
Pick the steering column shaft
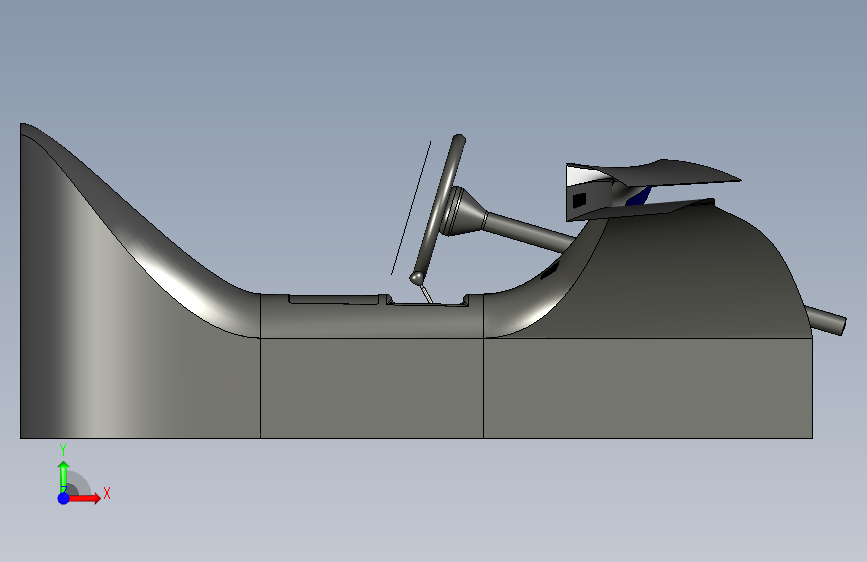pos(528,231)
